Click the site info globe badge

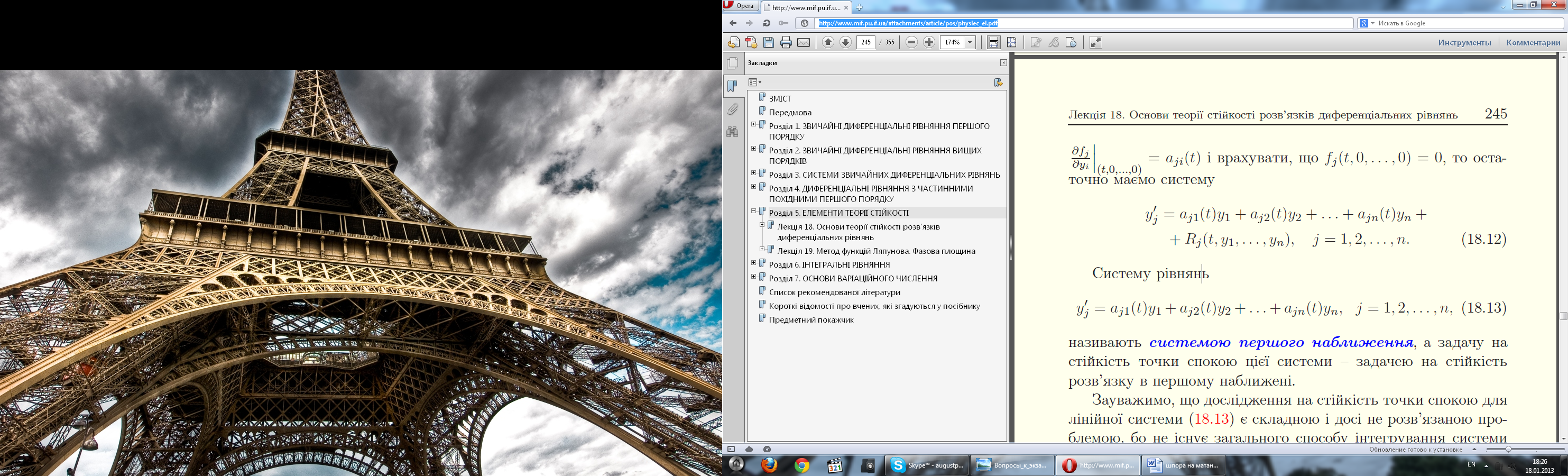pos(805,23)
